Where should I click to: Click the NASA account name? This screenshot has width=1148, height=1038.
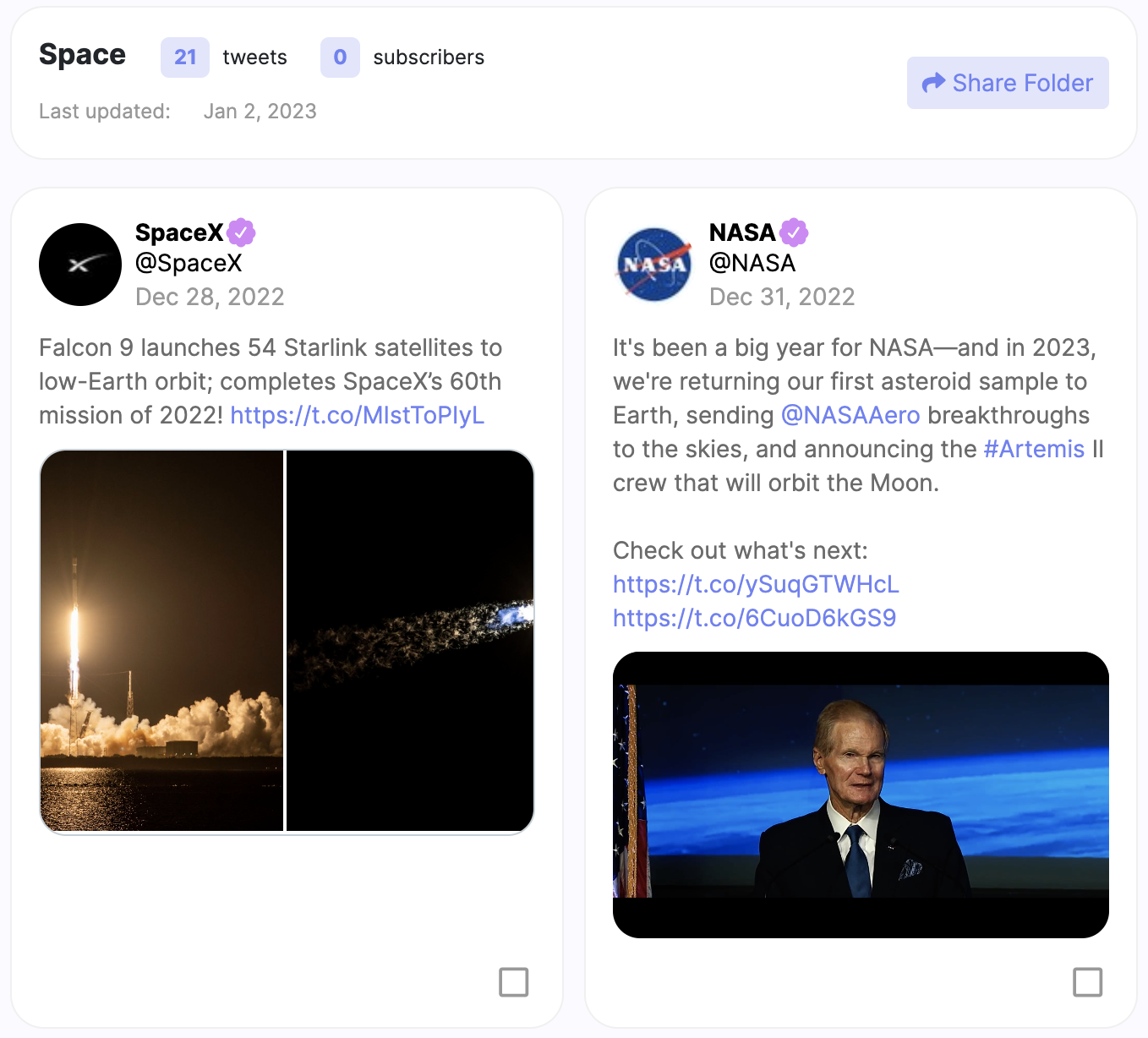coord(742,232)
